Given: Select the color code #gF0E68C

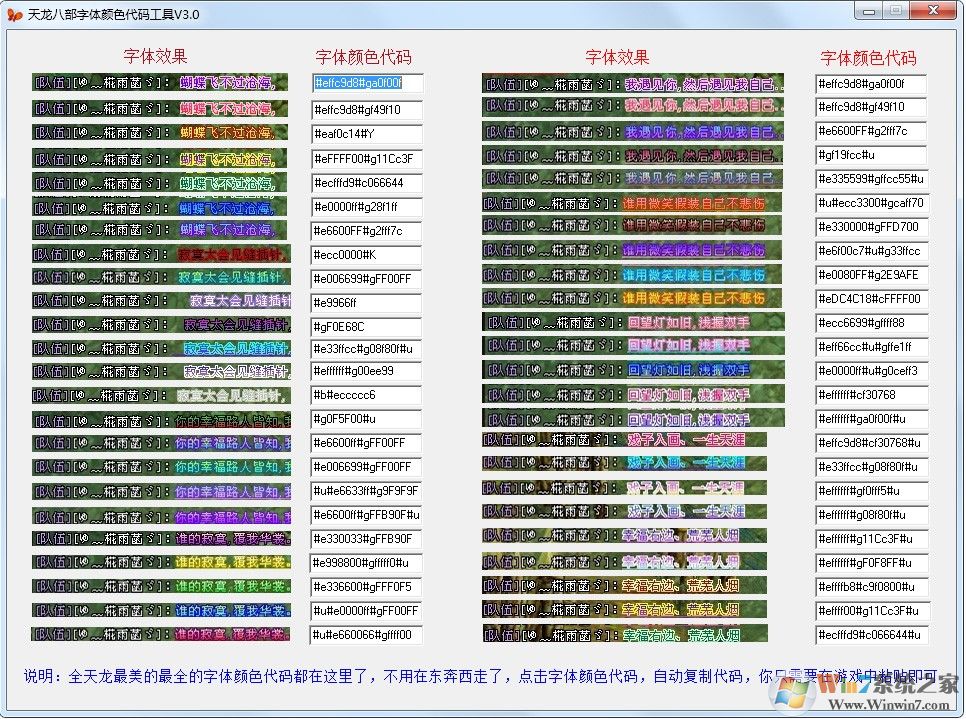Looking at the screenshot, I should tap(366, 327).
